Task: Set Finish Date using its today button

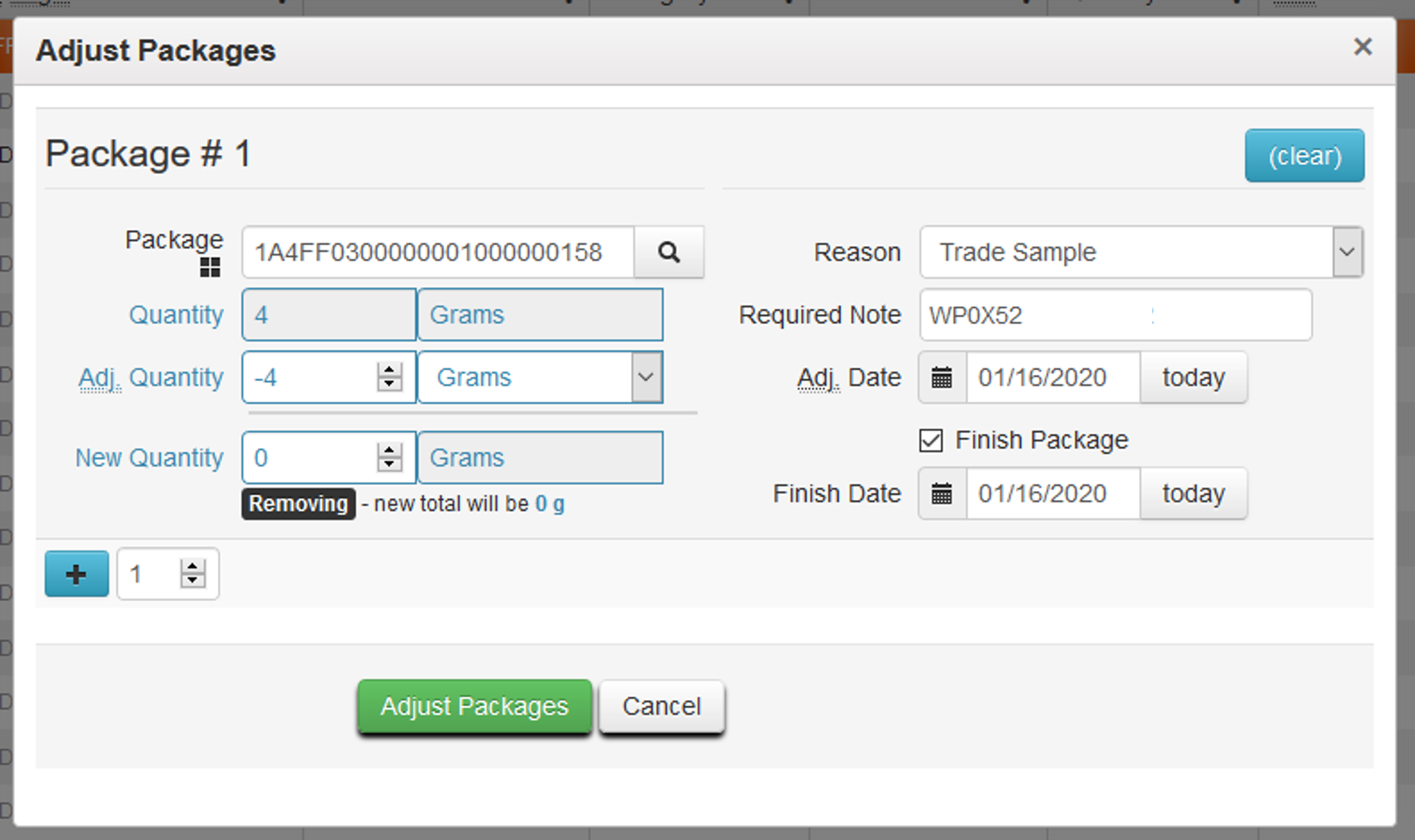Action: coord(1193,493)
